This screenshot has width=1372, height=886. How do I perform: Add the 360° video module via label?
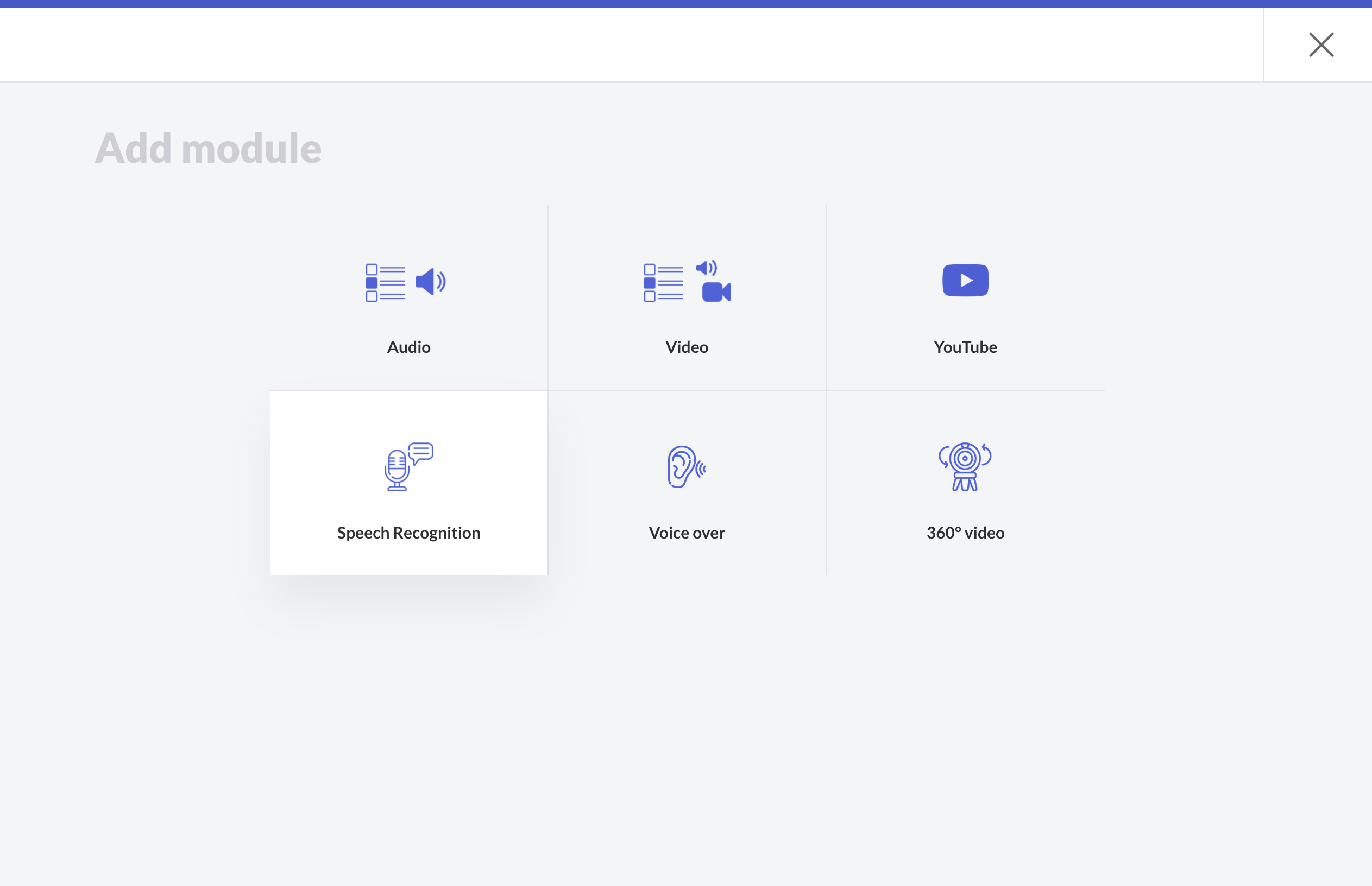[x=965, y=533]
